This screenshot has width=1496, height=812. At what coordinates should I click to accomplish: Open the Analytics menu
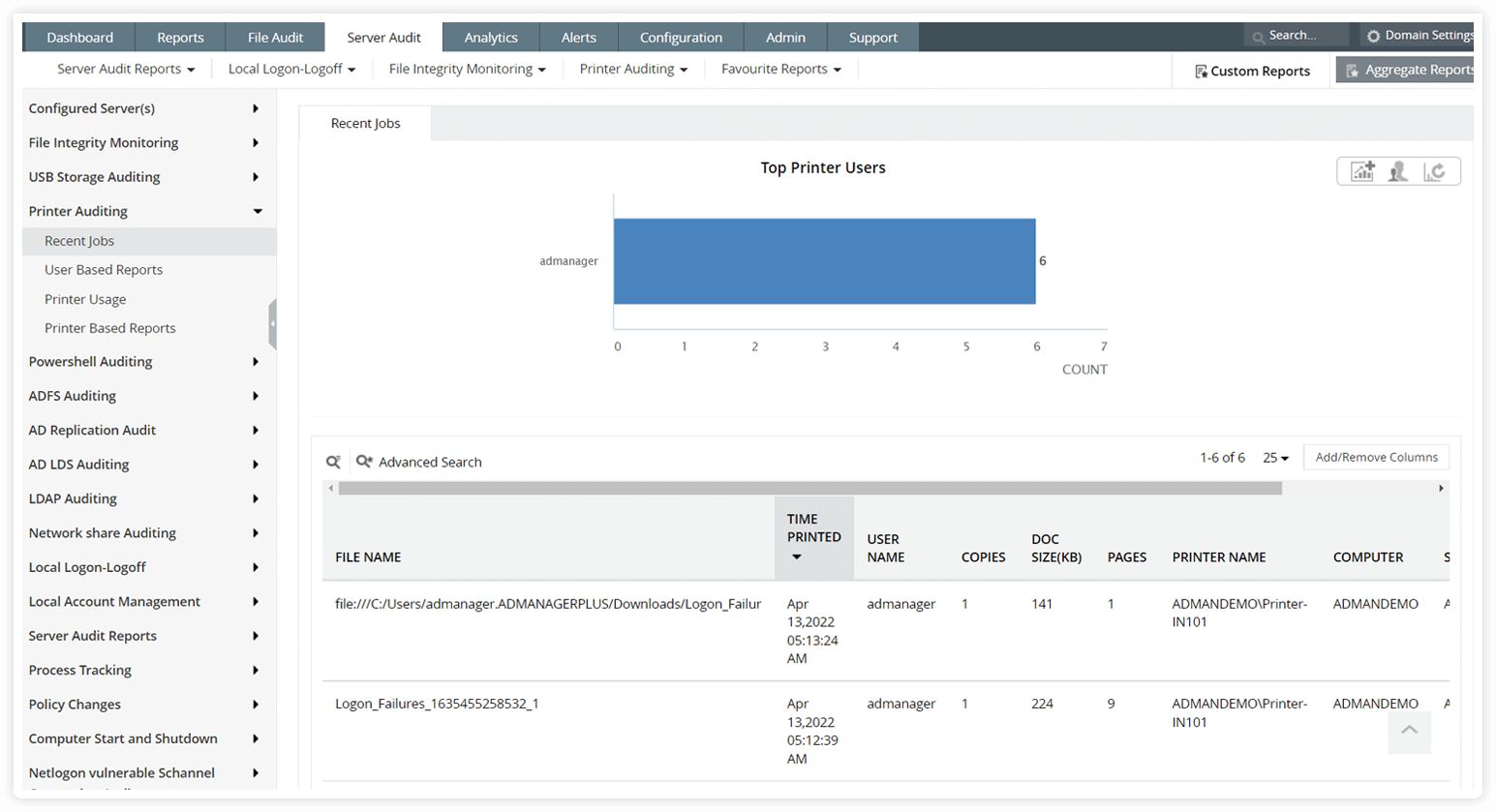491,36
